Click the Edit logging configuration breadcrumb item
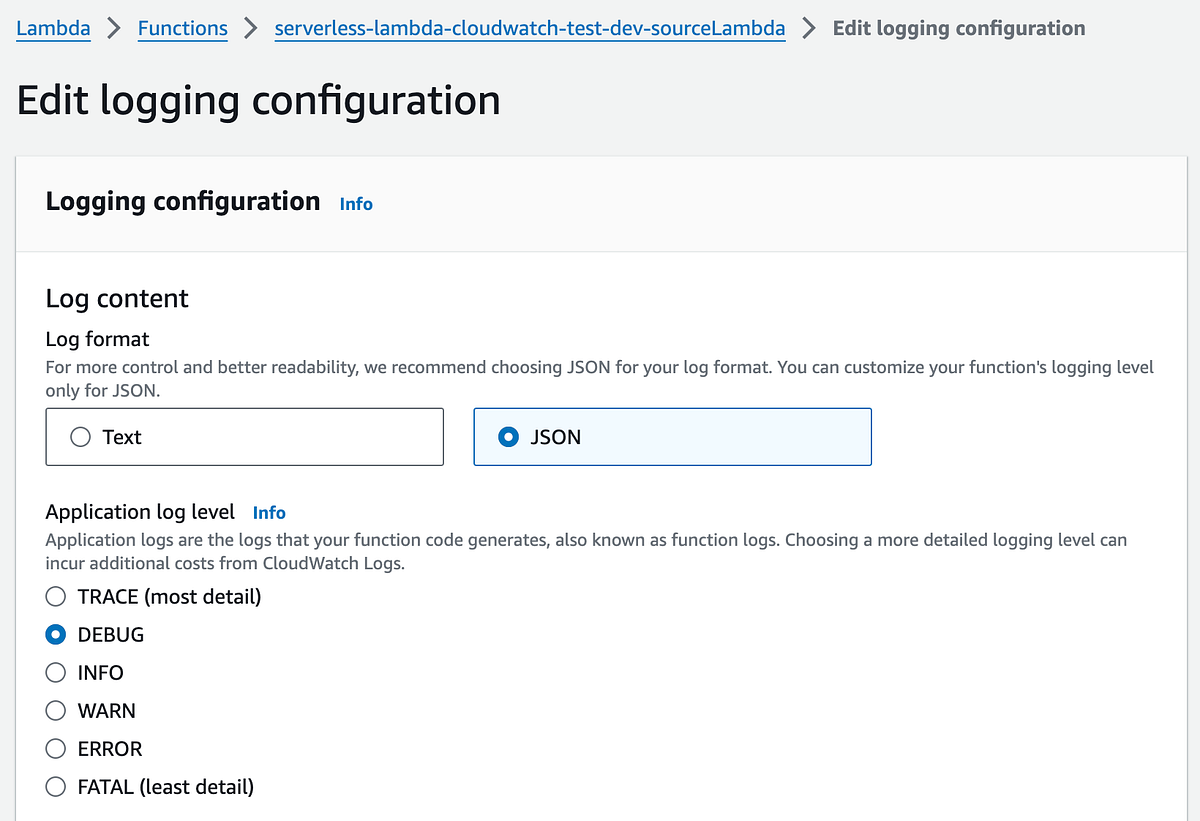 tap(958, 28)
